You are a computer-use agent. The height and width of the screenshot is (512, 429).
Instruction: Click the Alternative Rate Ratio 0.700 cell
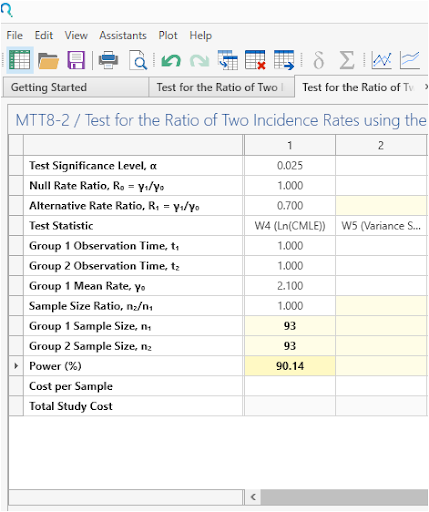tap(290, 206)
